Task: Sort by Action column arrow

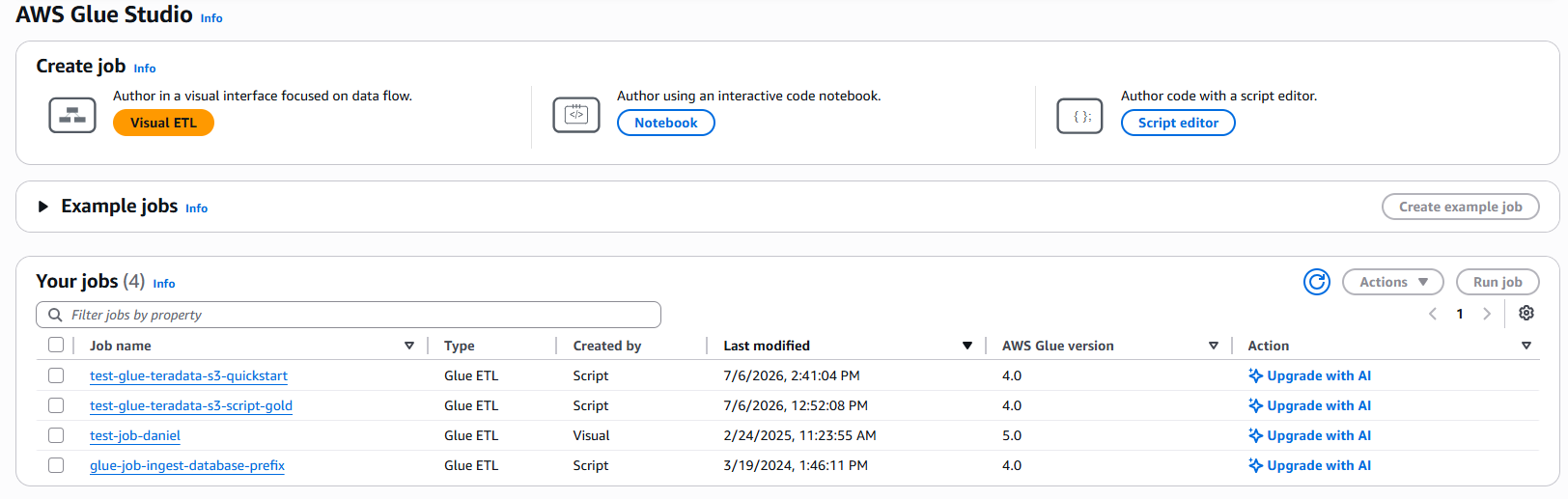Action: 1526,346
